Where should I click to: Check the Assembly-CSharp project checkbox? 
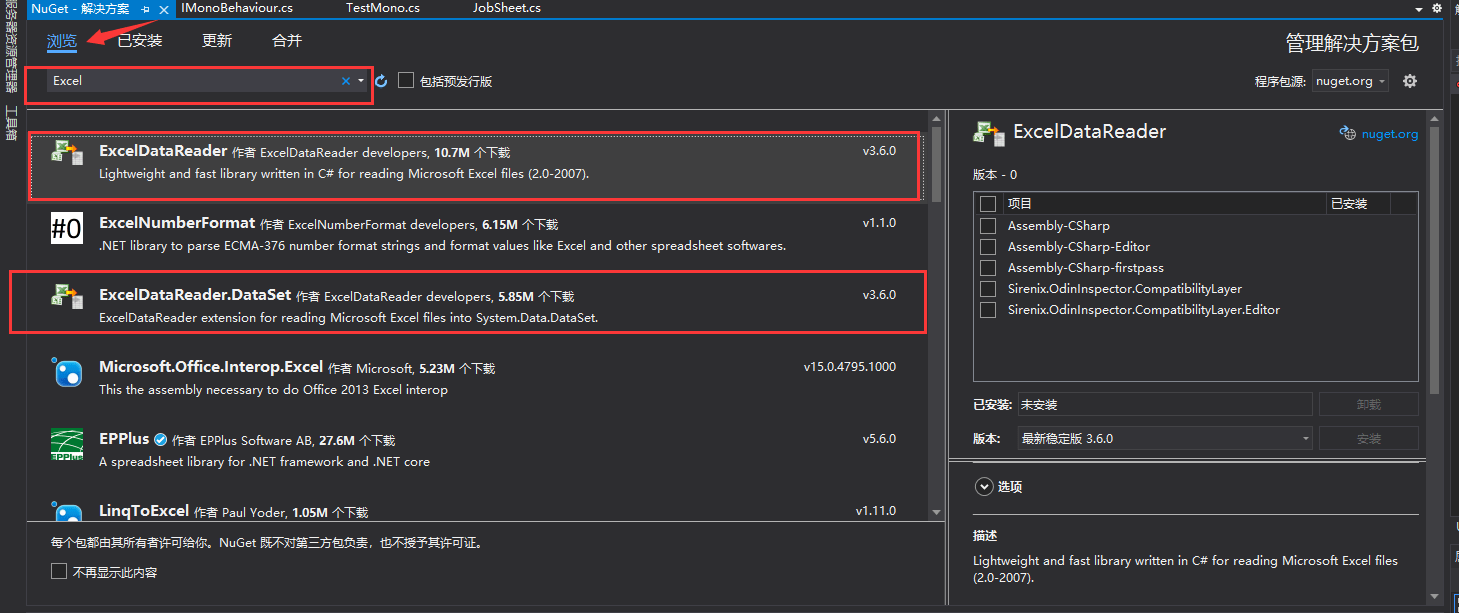pos(988,226)
